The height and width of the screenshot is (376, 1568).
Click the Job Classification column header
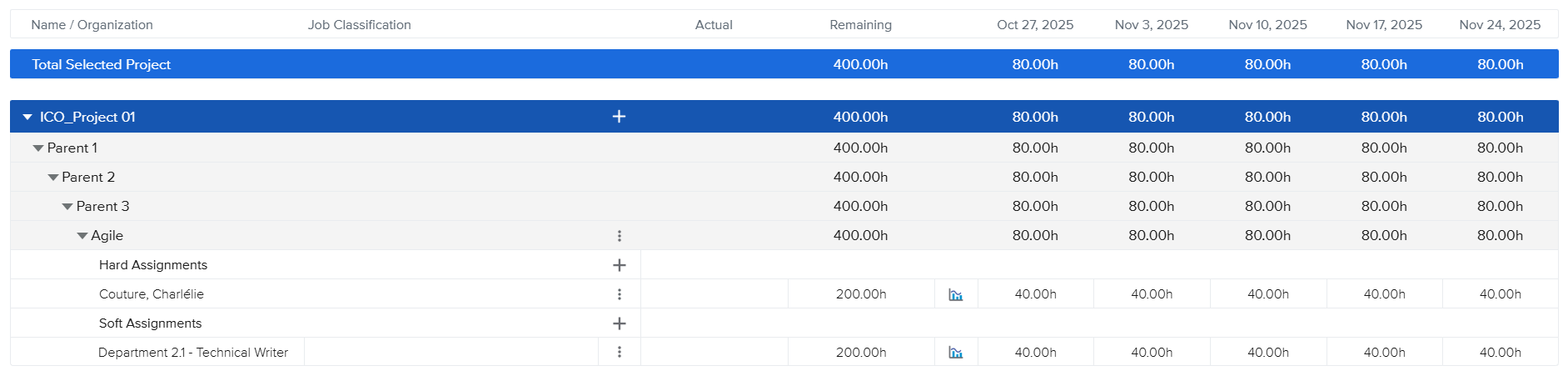coord(359,25)
